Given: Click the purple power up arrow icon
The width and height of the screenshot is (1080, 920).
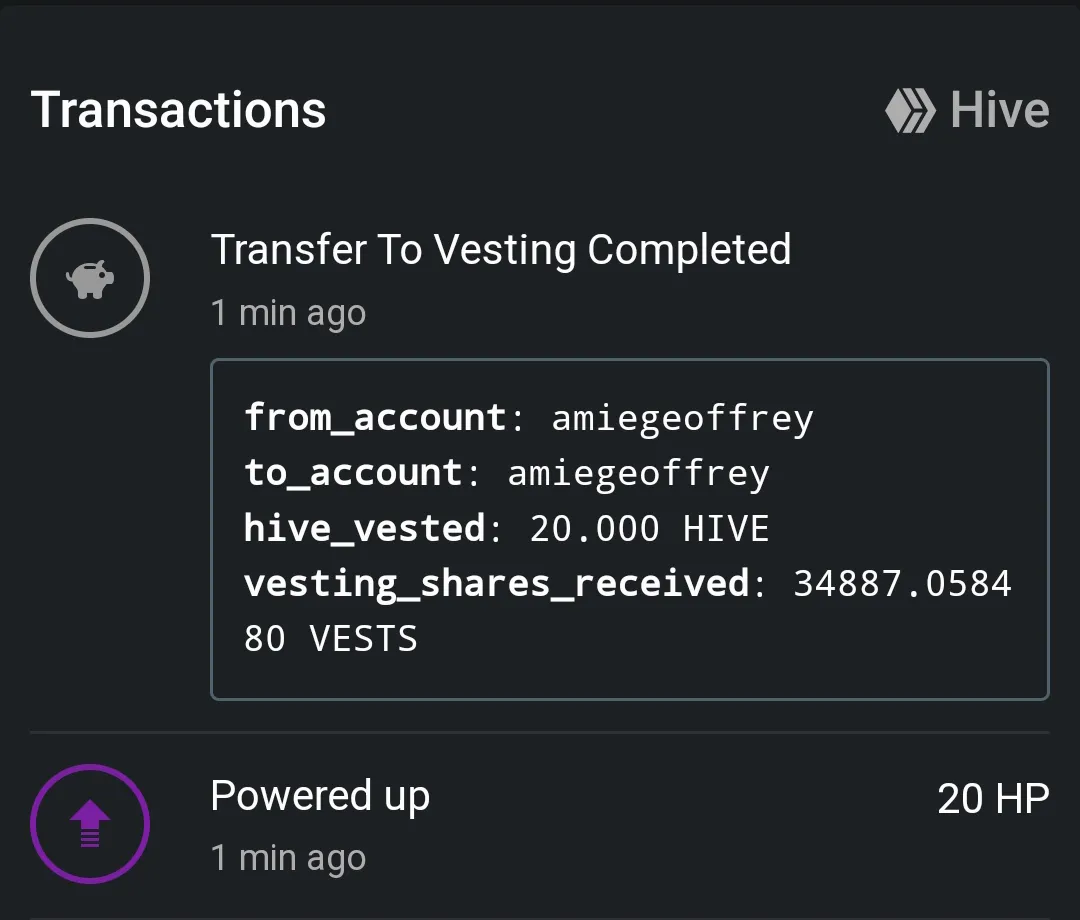Looking at the screenshot, I should [90, 824].
